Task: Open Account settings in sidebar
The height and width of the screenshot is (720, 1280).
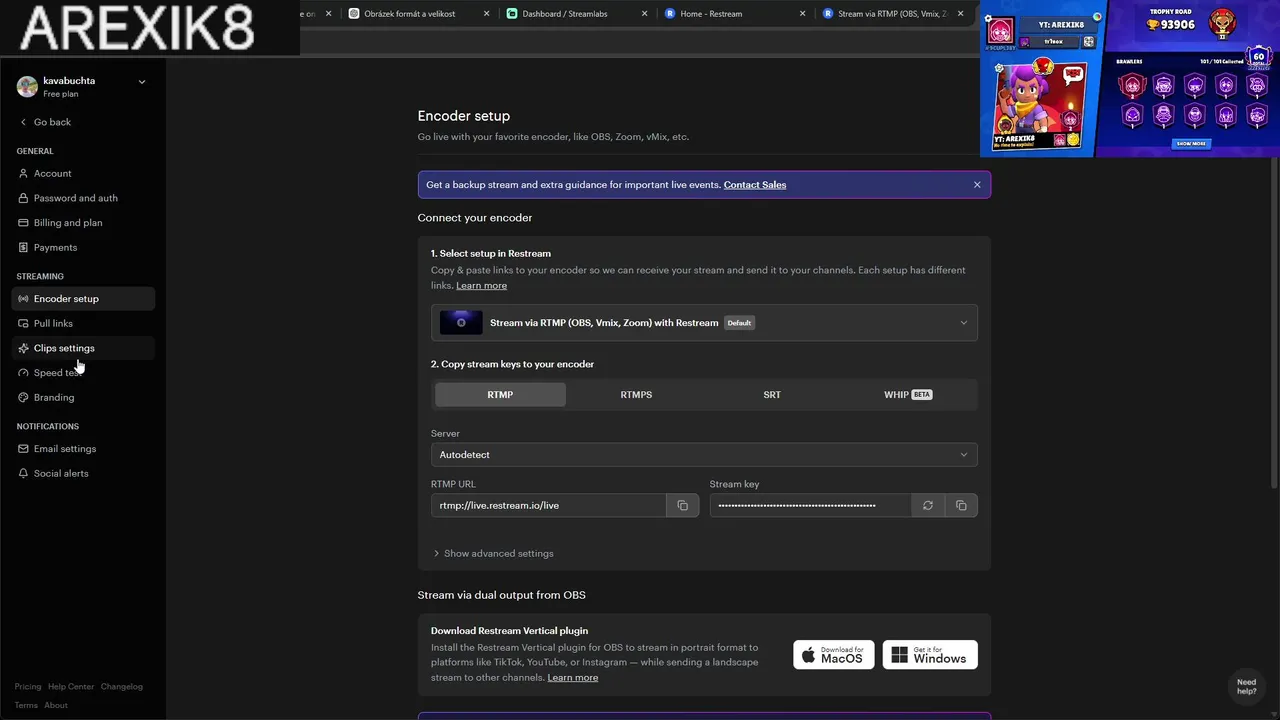Action: coord(83,173)
